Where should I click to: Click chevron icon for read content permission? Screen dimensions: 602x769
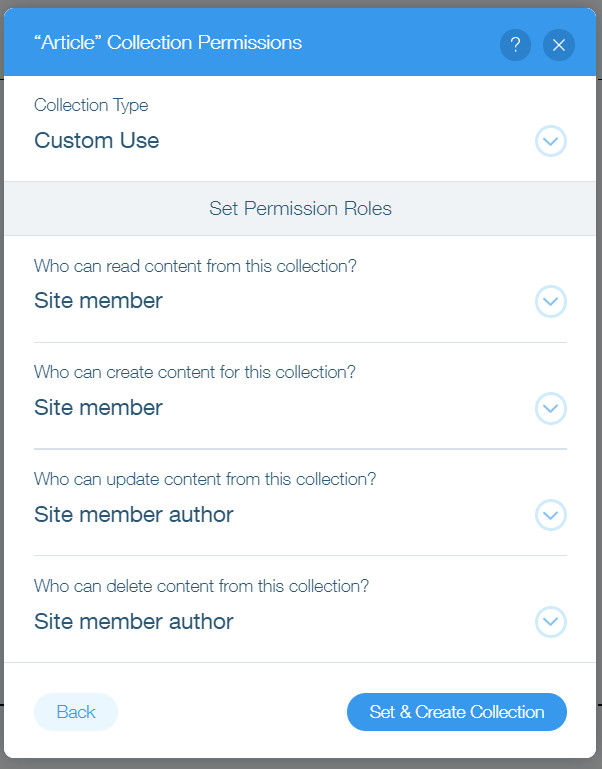[550, 301]
